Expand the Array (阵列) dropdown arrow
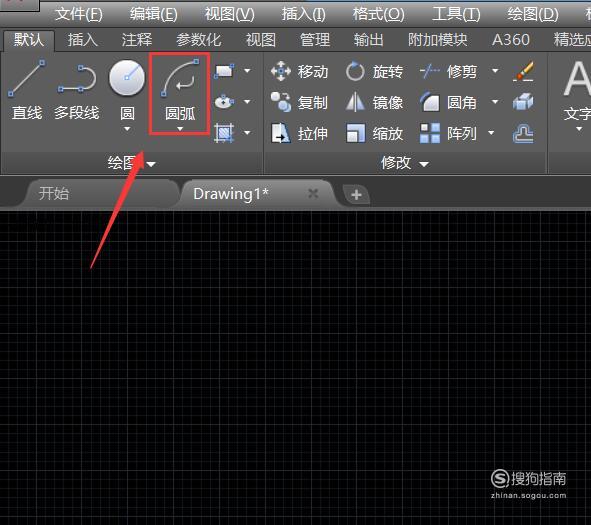Image resolution: width=591 pixels, height=525 pixels. coord(491,132)
